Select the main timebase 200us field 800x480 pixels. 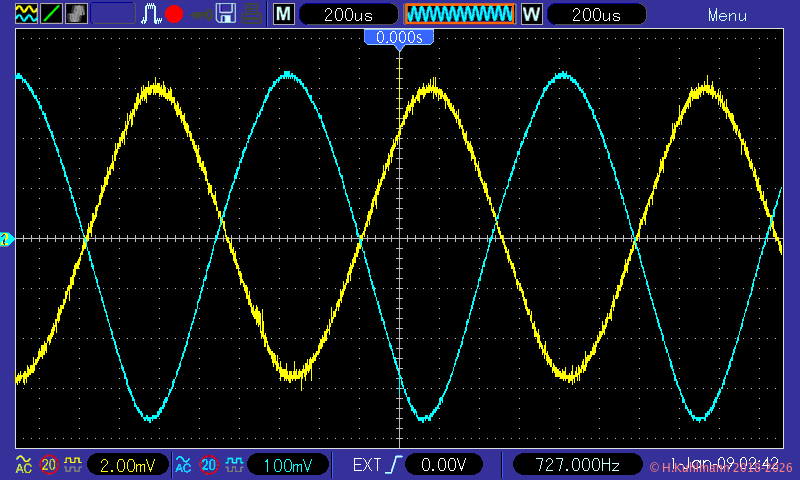tap(348, 14)
